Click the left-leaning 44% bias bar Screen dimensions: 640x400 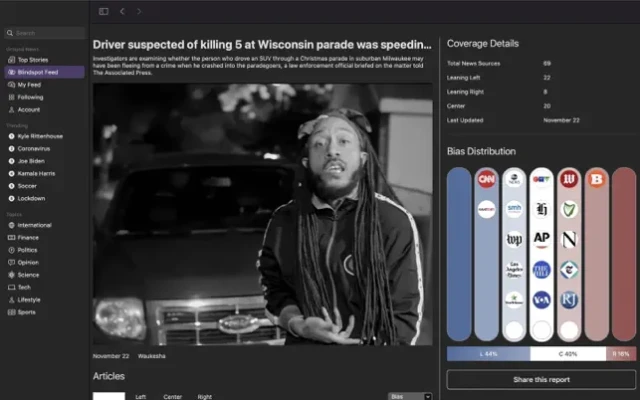coord(488,353)
